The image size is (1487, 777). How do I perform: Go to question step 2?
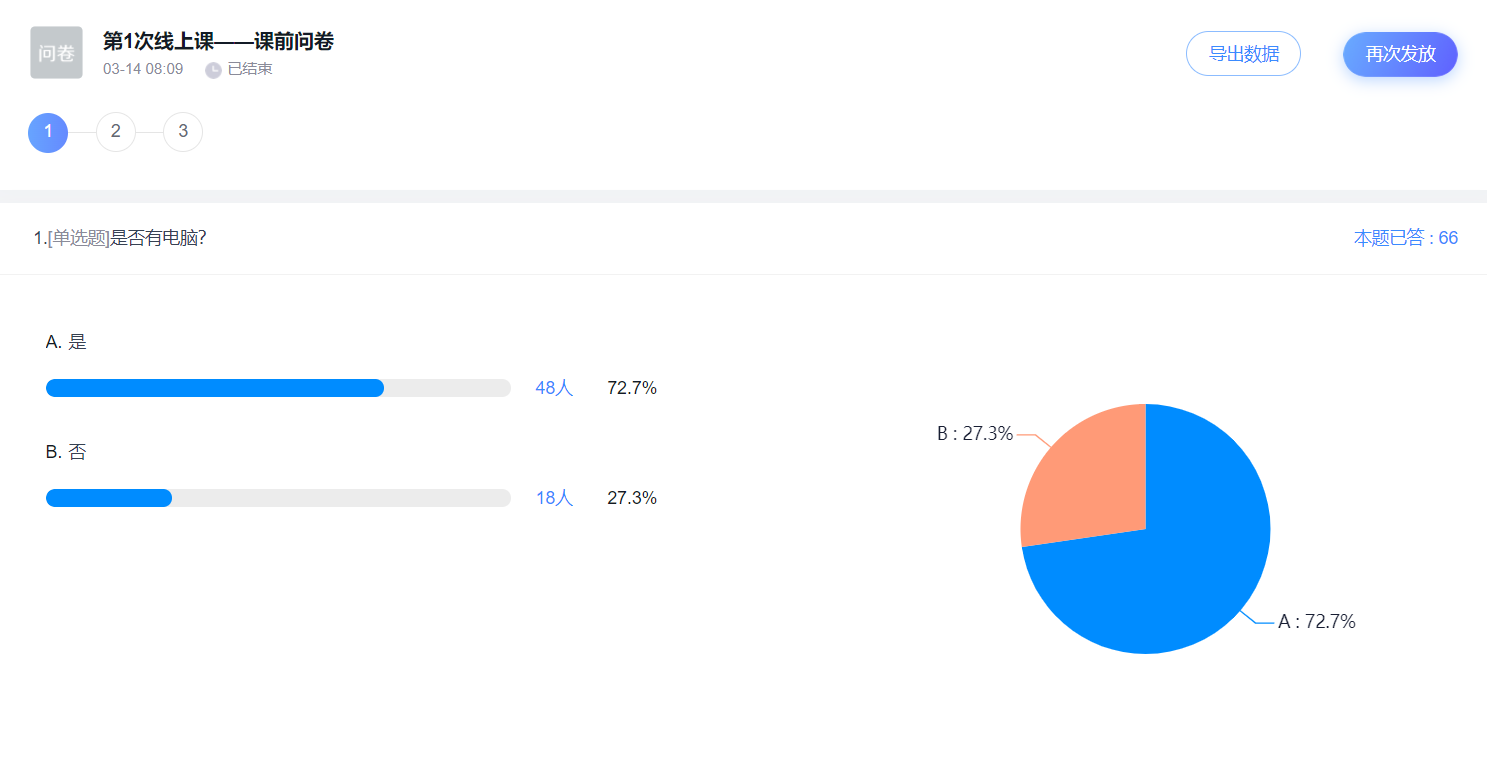(116, 132)
